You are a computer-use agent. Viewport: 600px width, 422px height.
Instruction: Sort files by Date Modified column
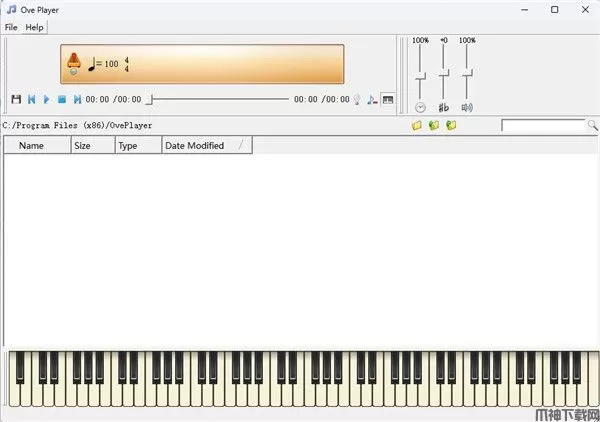click(207, 145)
